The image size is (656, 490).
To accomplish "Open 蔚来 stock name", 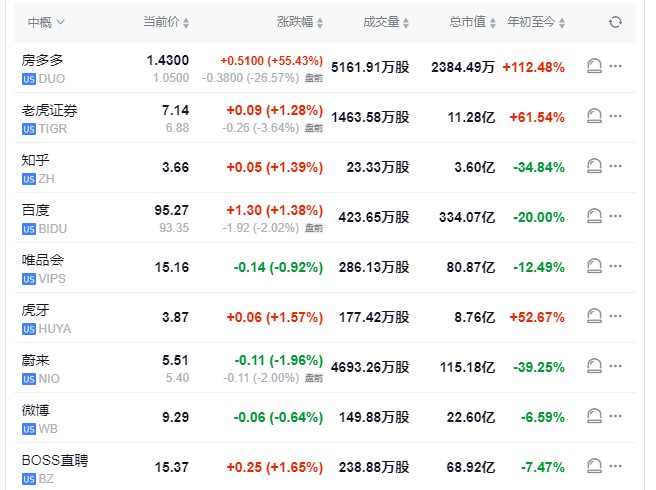I will point(35,360).
